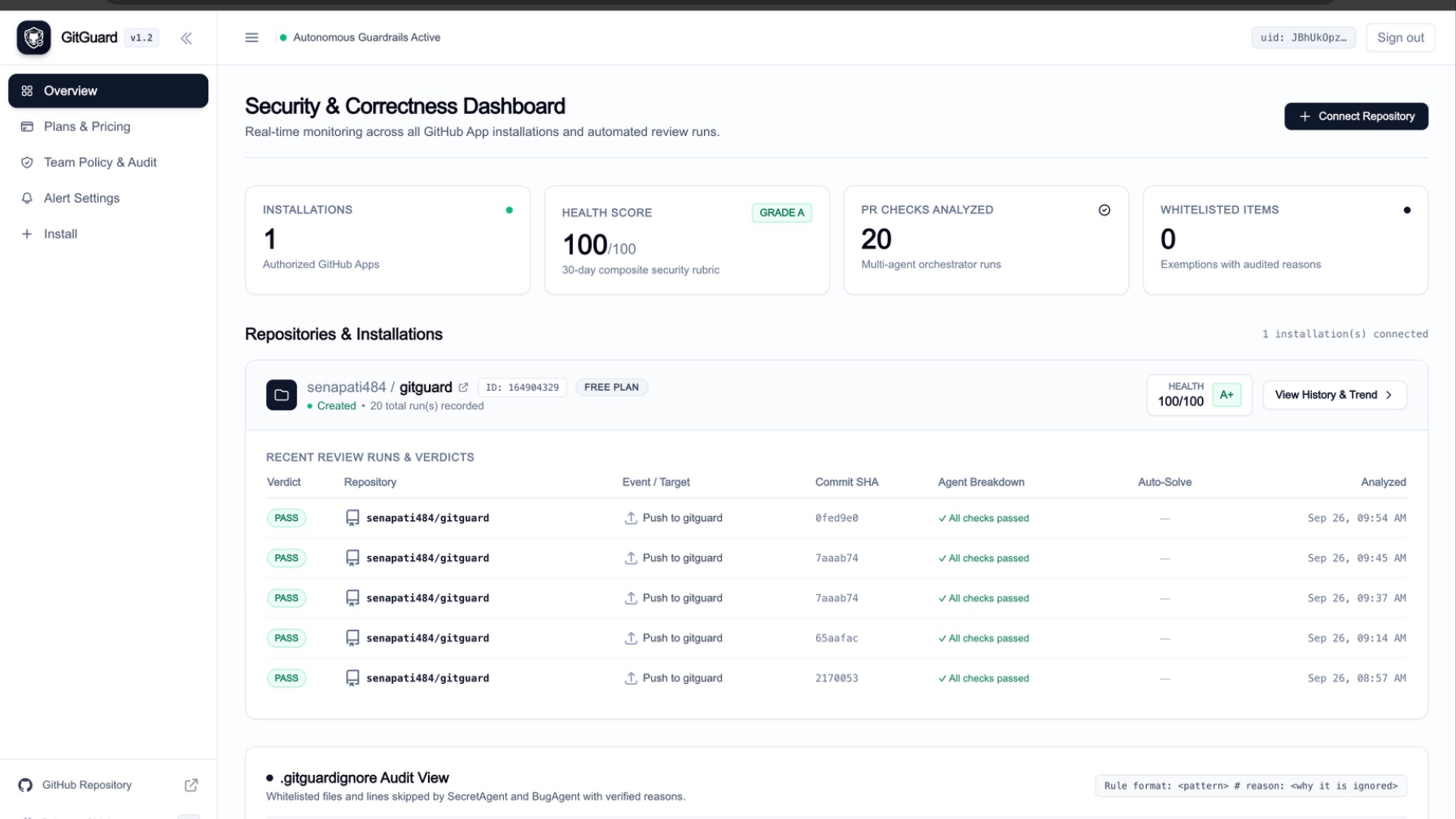
Task: Collapse the sidebar with double chevron
Action: [186, 38]
